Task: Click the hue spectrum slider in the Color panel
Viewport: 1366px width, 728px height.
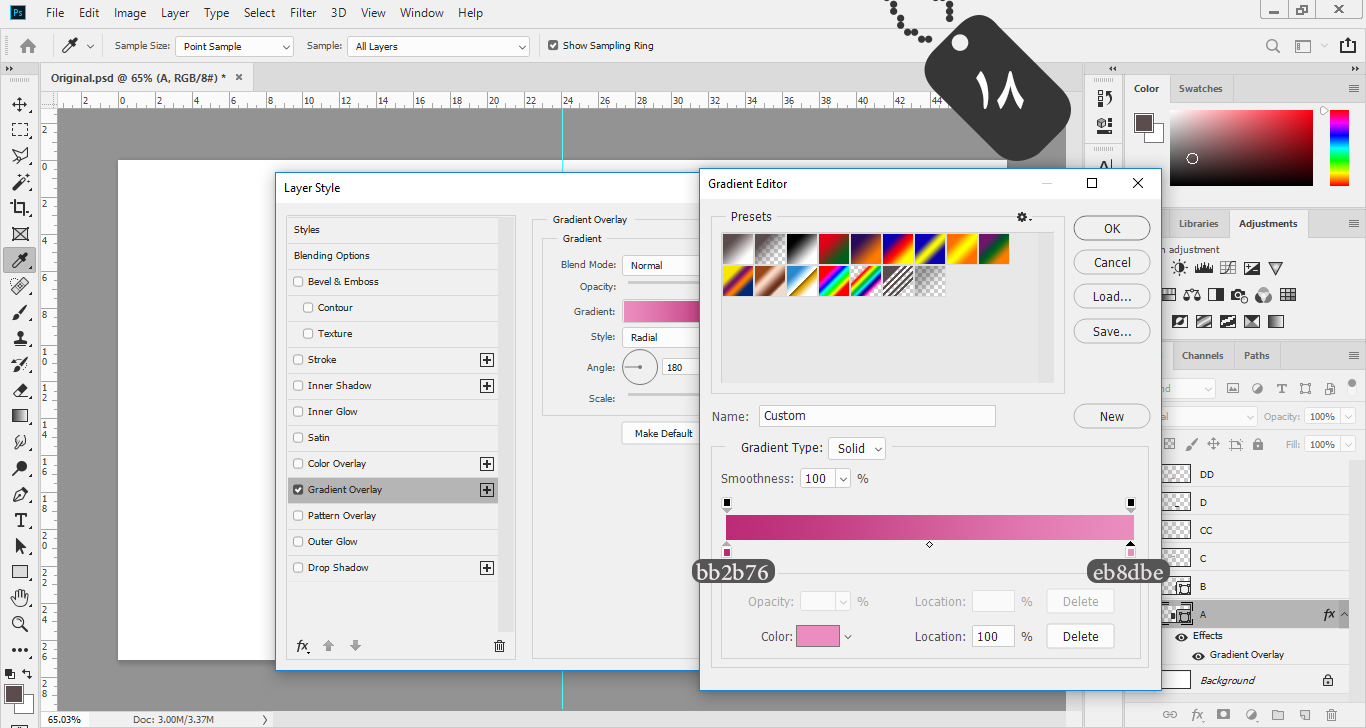Action: click(x=1339, y=147)
